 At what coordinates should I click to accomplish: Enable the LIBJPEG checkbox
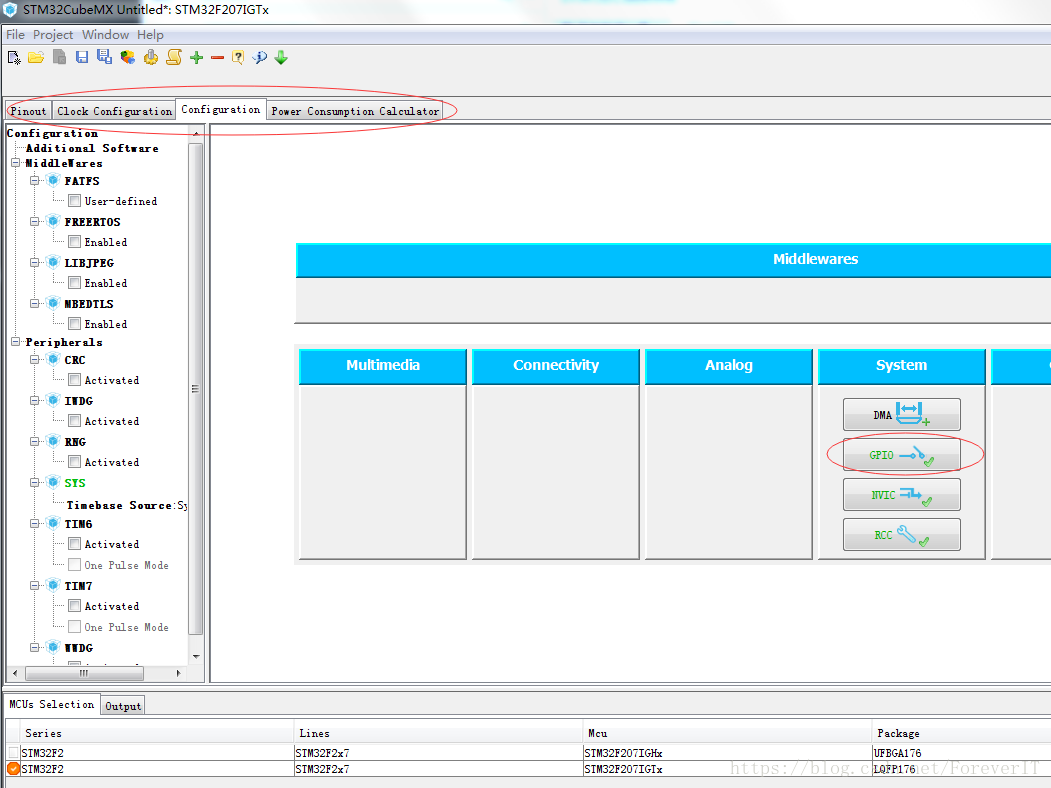point(74,283)
